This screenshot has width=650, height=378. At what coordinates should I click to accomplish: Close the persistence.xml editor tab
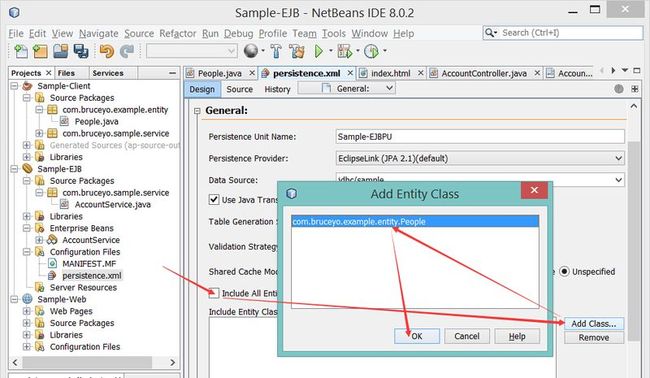pyautogui.click(x=350, y=73)
